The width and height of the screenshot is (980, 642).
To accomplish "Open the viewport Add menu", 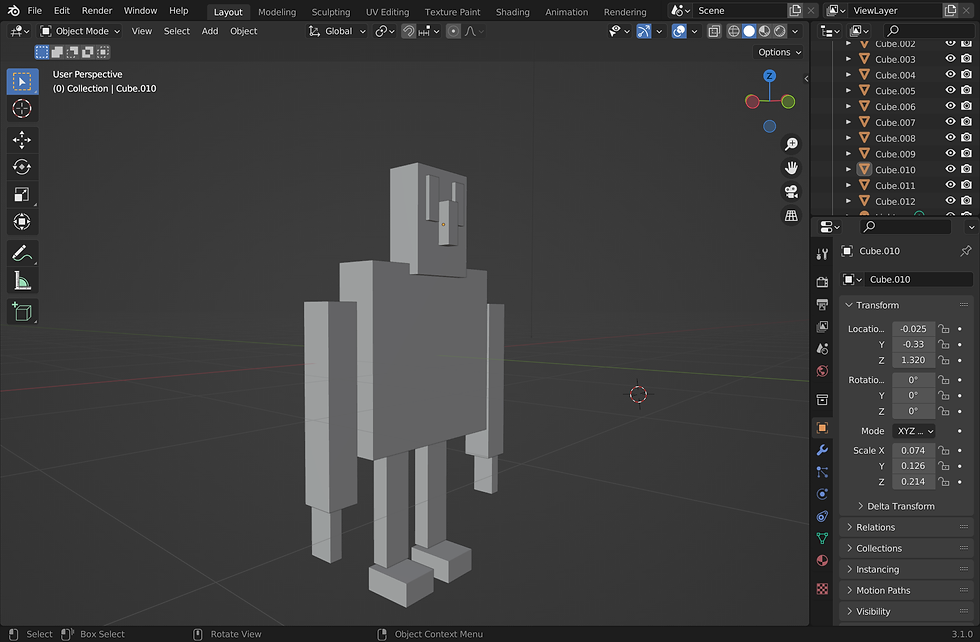I will tap(210, 31).
